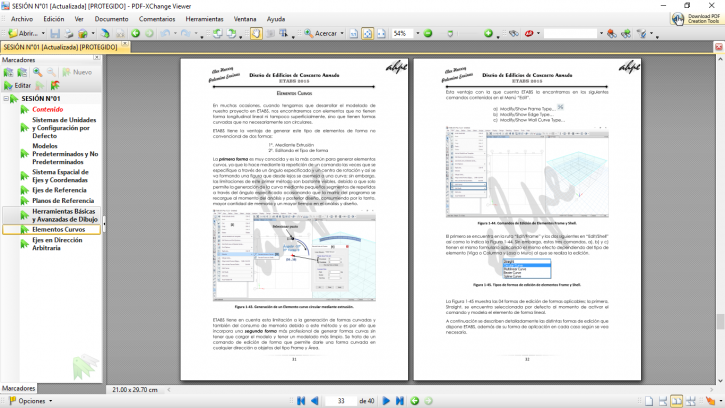Click the zoom in magnifier in bookmarks panel
The width and height of the screenshot is (725, 408).
point(37,72)
